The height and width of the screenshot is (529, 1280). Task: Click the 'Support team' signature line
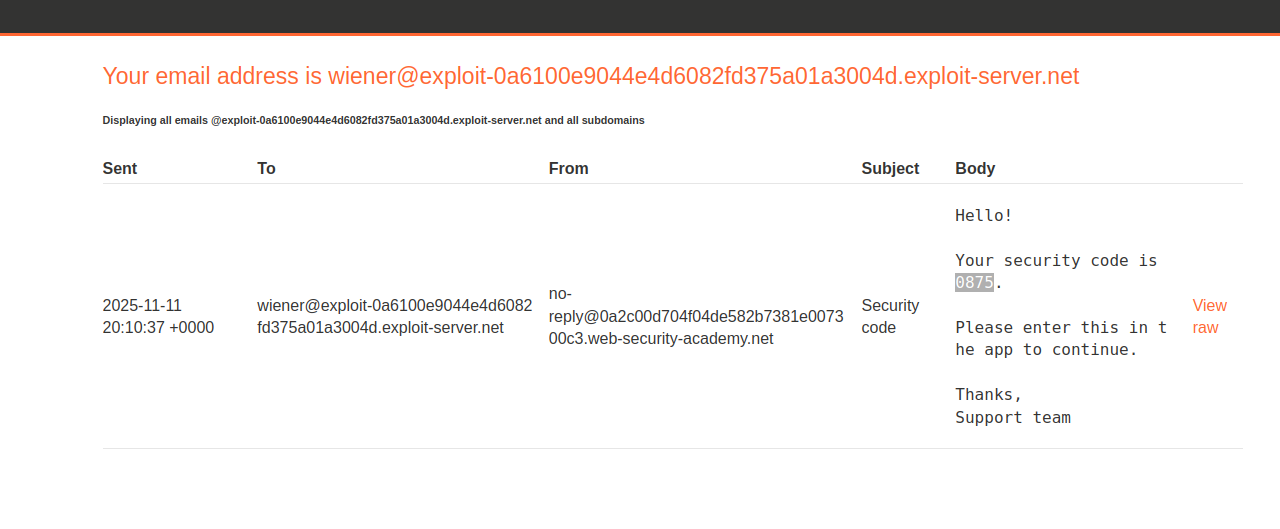pos(1012,418)
